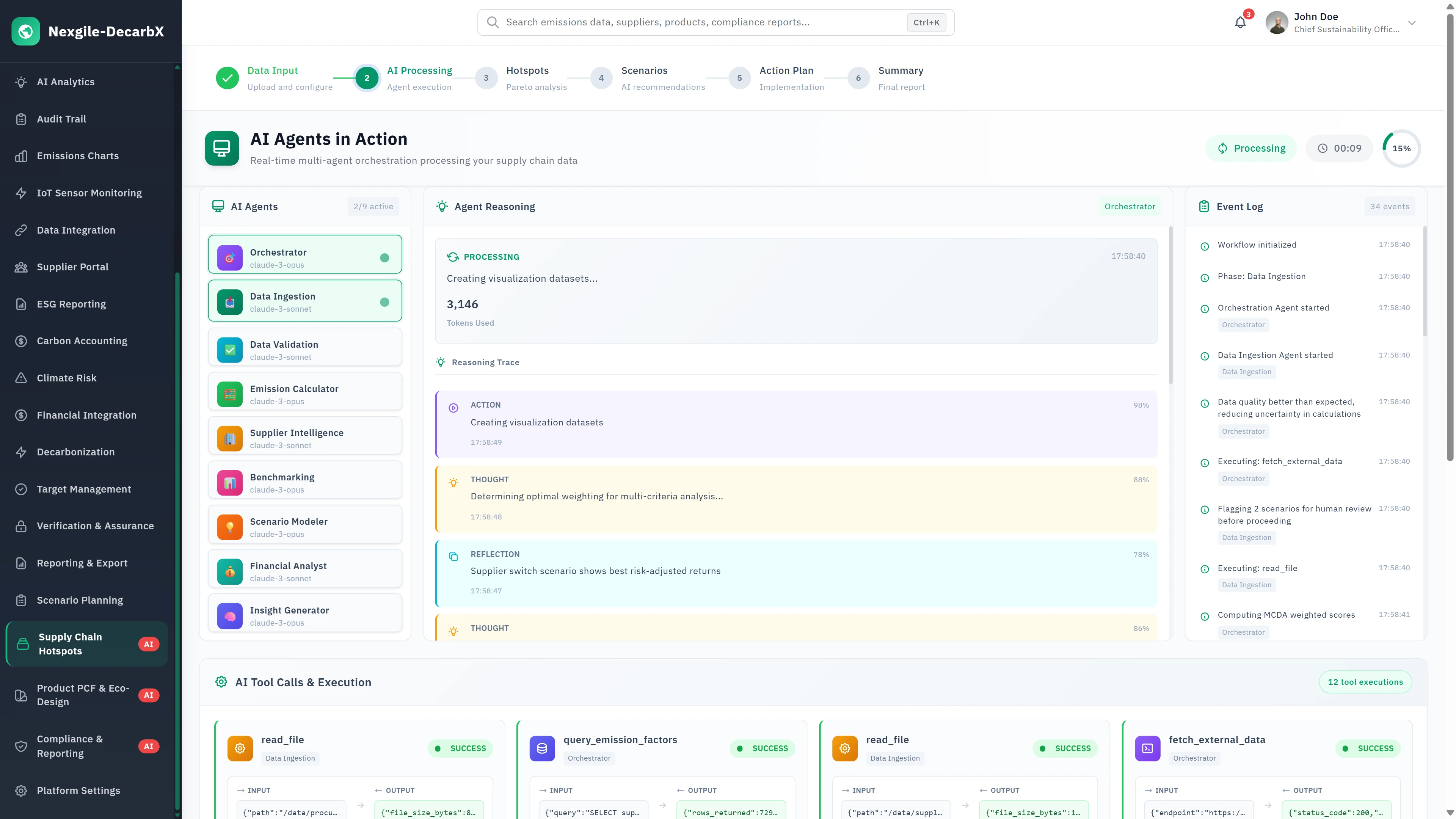Expand the Orchestrator badge in Agent Reasoning
The height and width of the screenshot is (819, 1456).
[x=1130, y=206]
